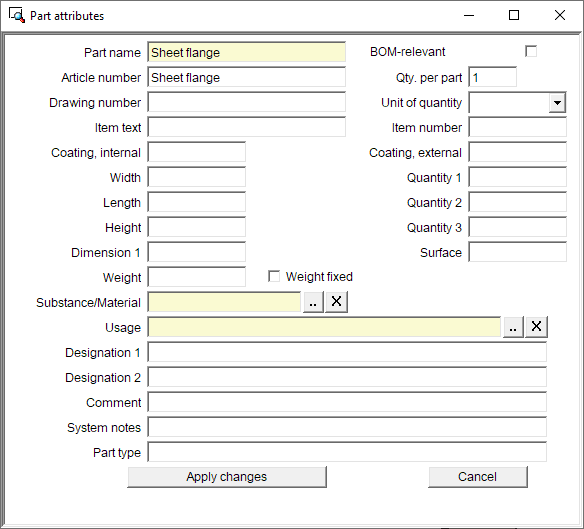Focus the Part name field
This screenshot has height=529, width=584.
(x=247, y=52)
